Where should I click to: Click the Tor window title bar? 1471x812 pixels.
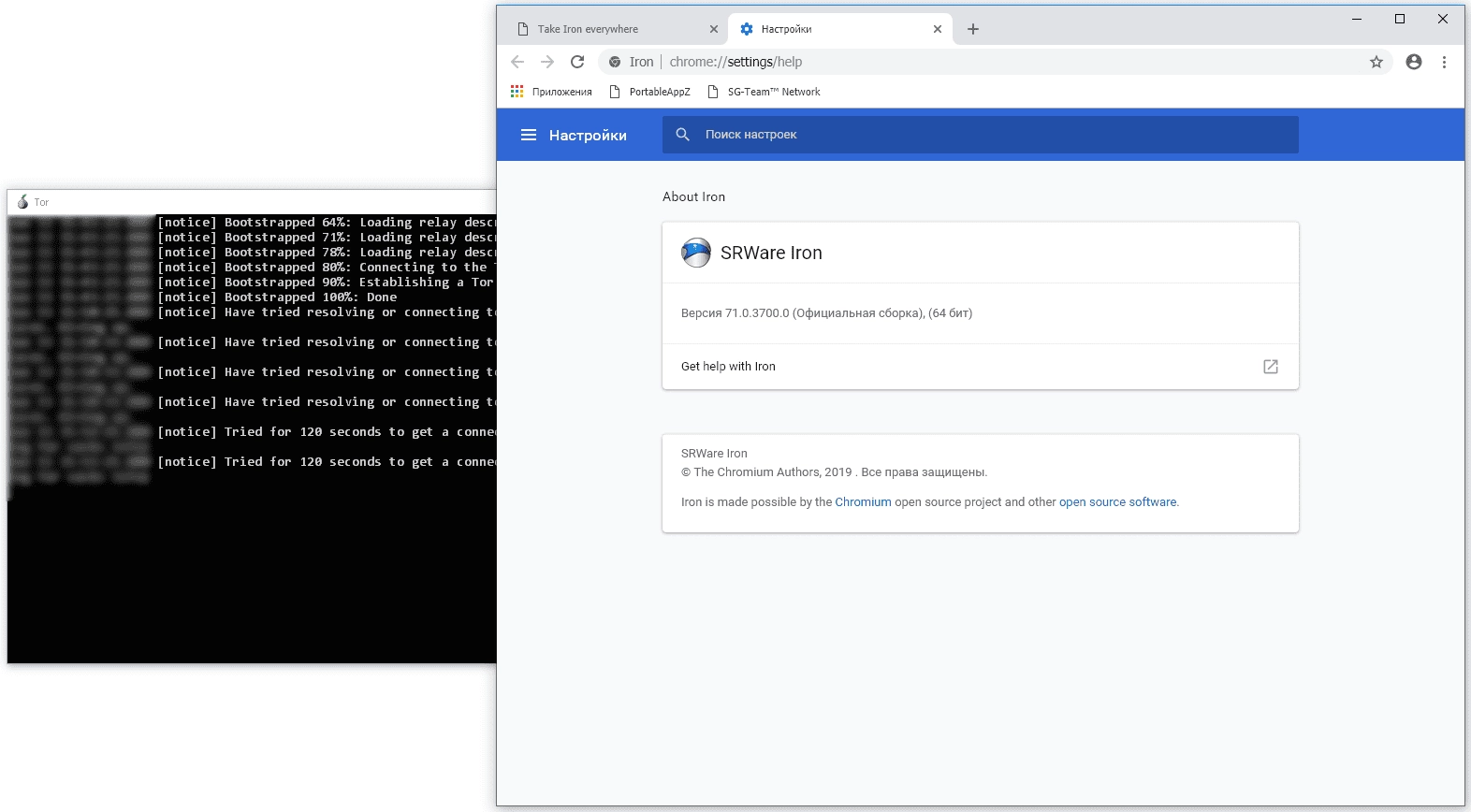[x=252, y=202]
